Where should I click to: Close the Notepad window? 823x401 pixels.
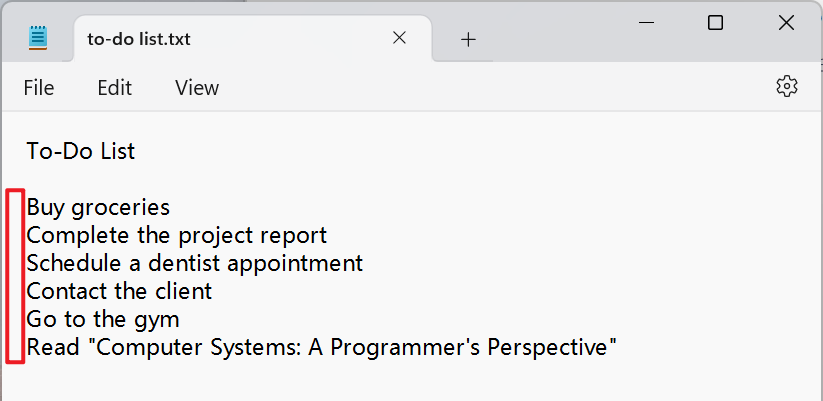coord(785,23)
